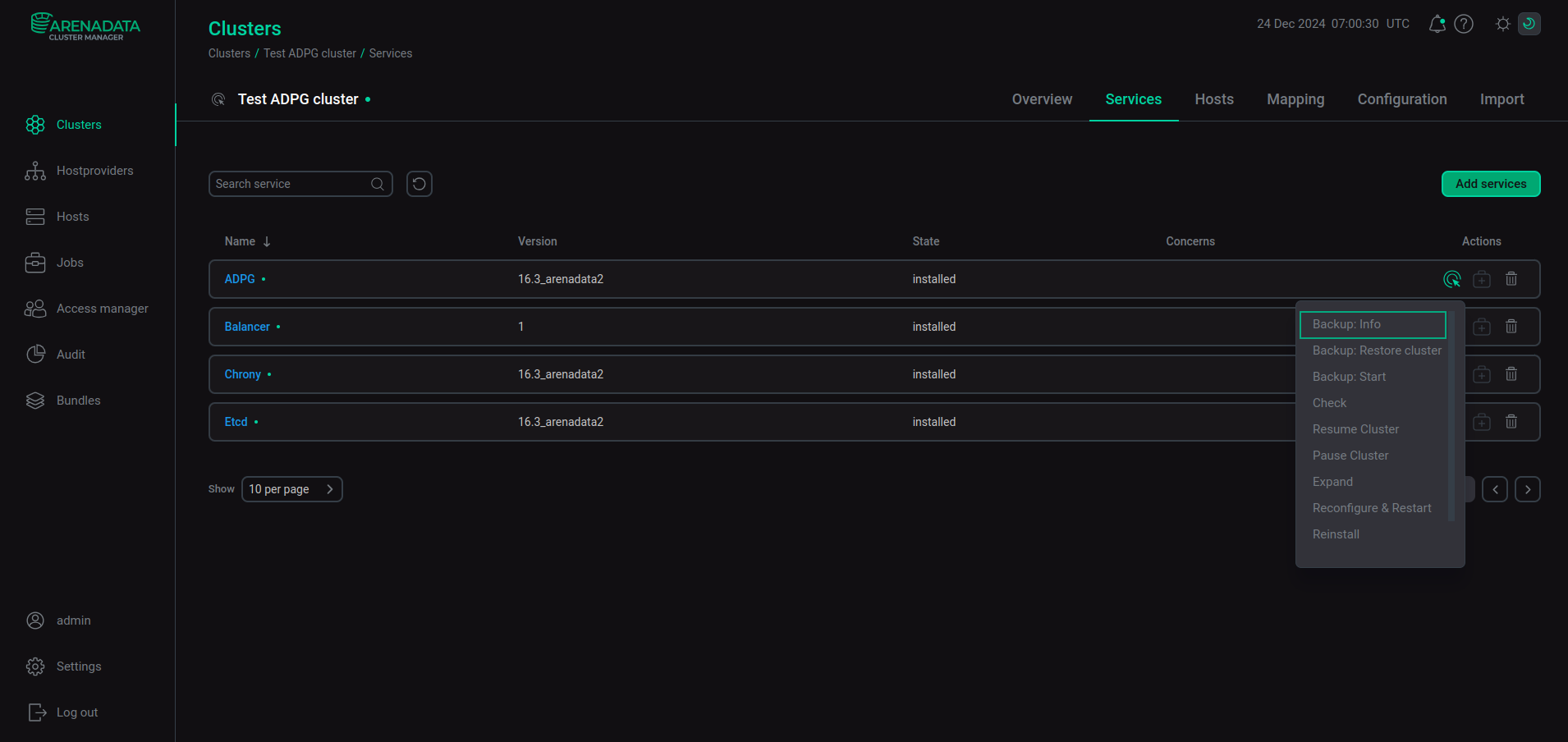The height and width of the screenshot is (742, 1568).
Task: Switch to light theme sun icon
Action: coord(1502,24)
